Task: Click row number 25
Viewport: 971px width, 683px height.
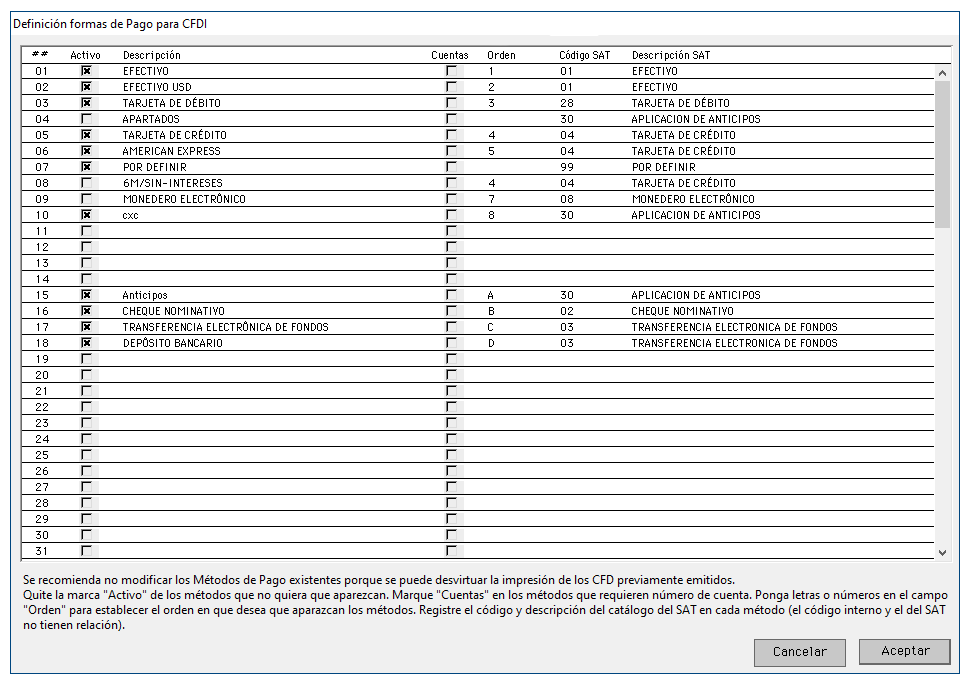Action: click(x=41, y=455)
